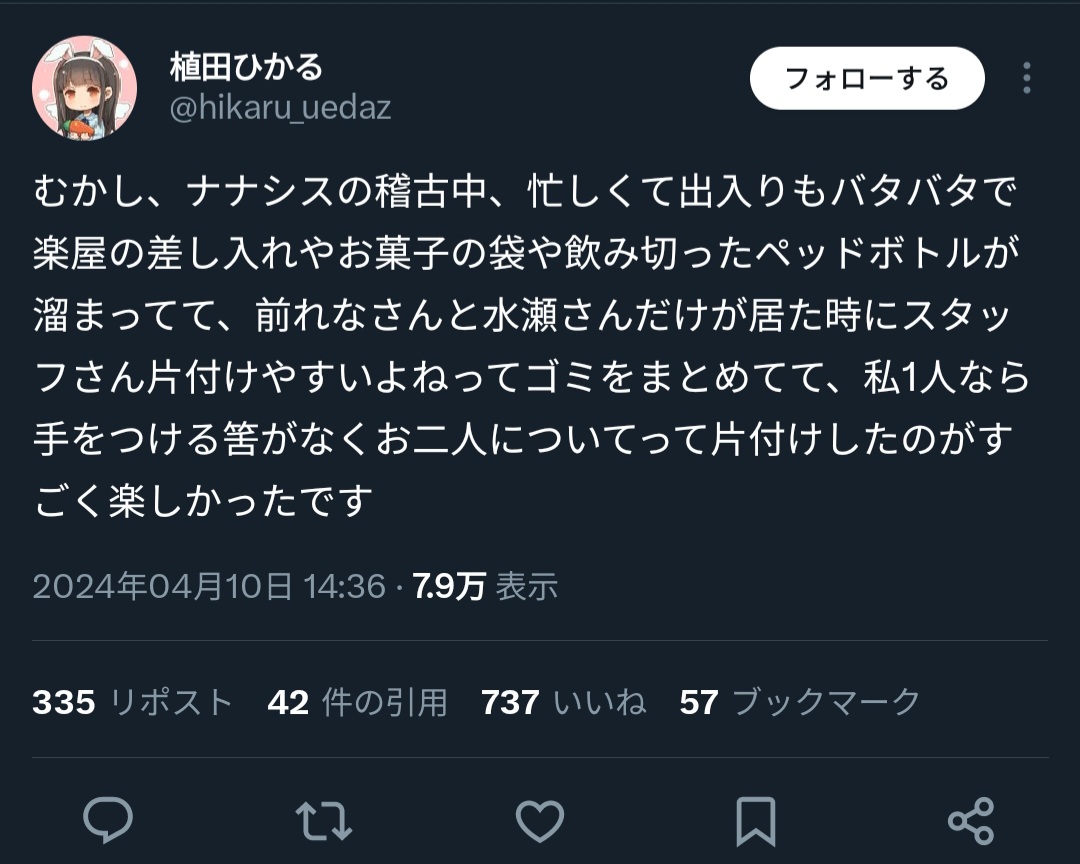Open the 42 件の引用 quotes list
Screen dimensions: 1080x864
(357, 702)
